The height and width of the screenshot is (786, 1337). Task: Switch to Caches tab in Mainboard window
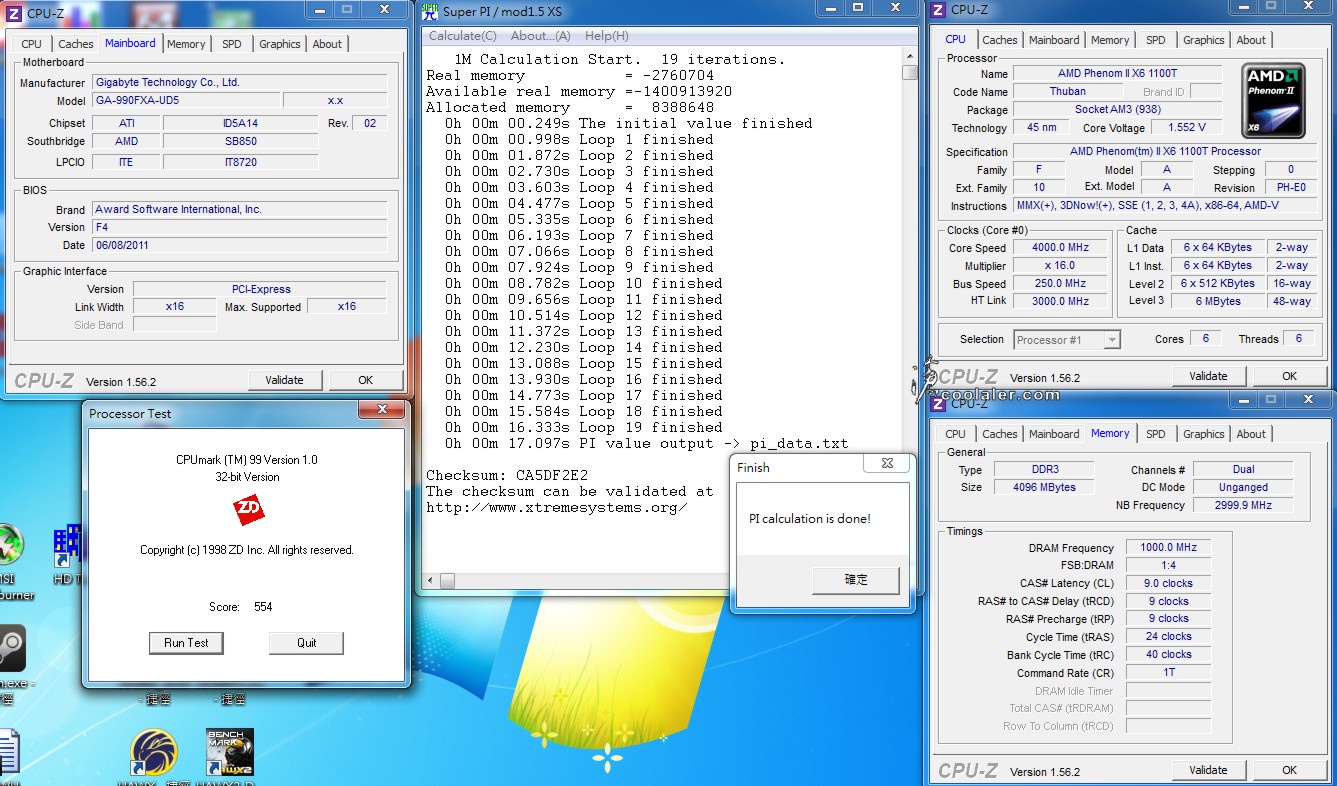pos(76,44)
